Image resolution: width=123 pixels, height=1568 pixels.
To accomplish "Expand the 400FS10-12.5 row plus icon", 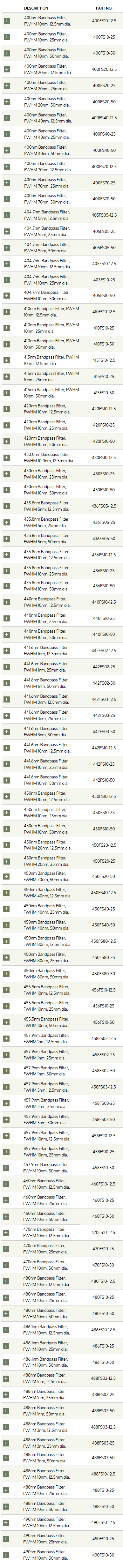I will pyautogui.click(x=7, y=21).
